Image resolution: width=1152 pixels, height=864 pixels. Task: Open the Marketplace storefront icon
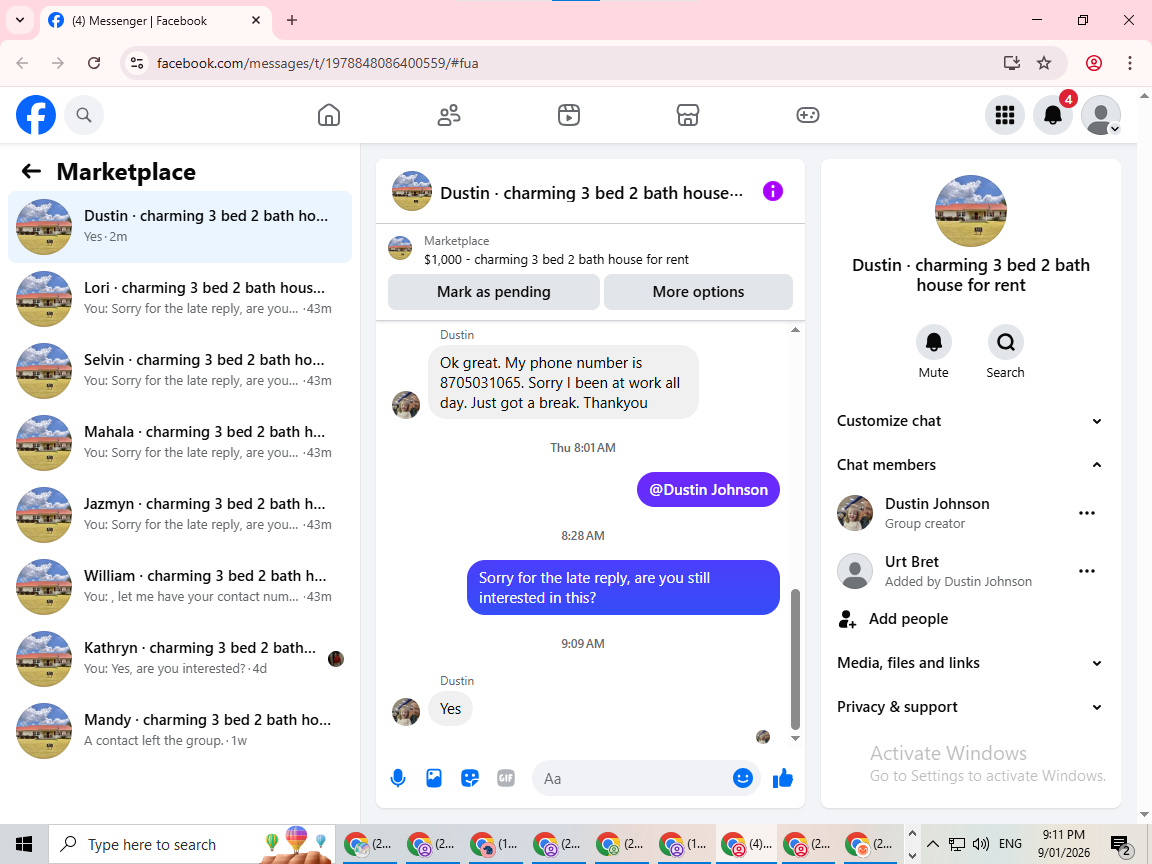point(688,115)
